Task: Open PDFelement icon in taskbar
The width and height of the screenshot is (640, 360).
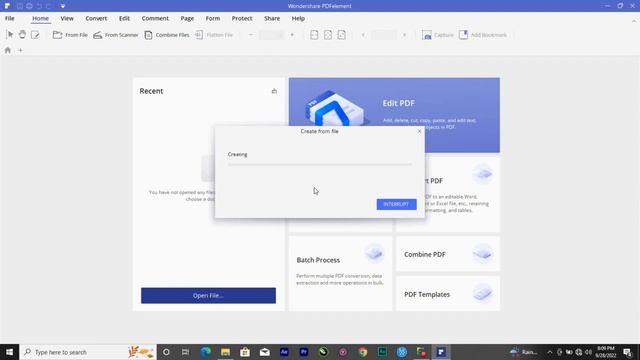Action: coord(441,352)
